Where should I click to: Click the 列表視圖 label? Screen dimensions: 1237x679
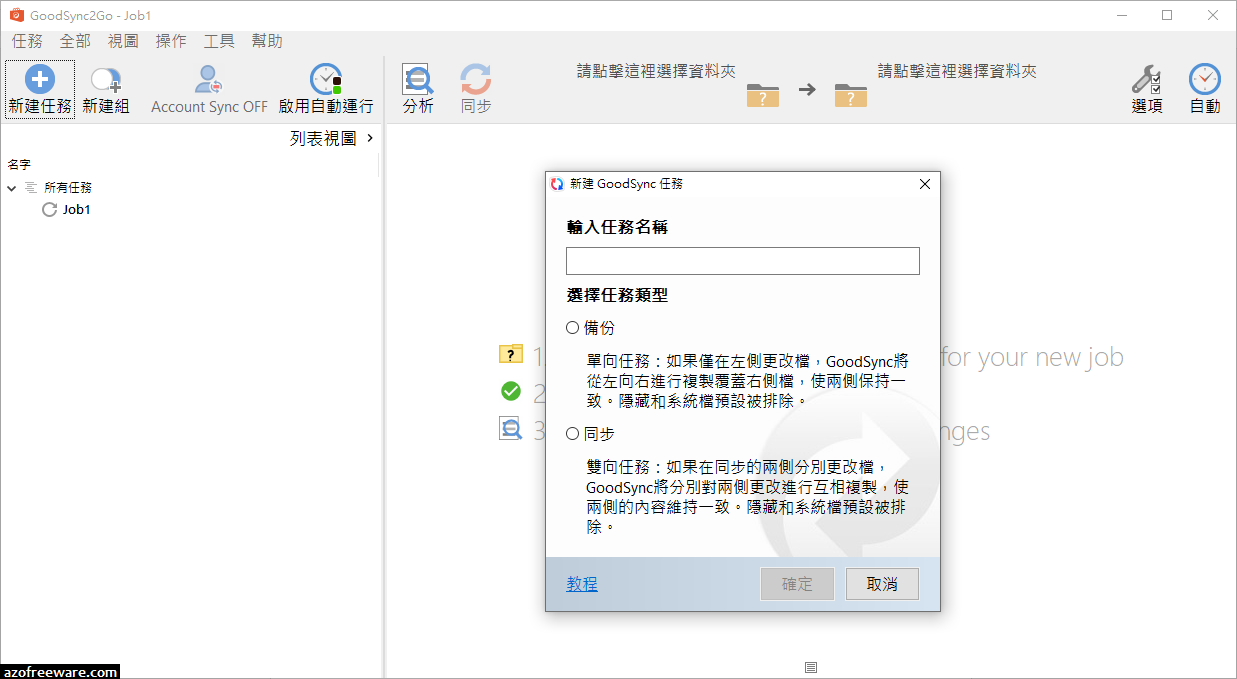pos(323,138)
